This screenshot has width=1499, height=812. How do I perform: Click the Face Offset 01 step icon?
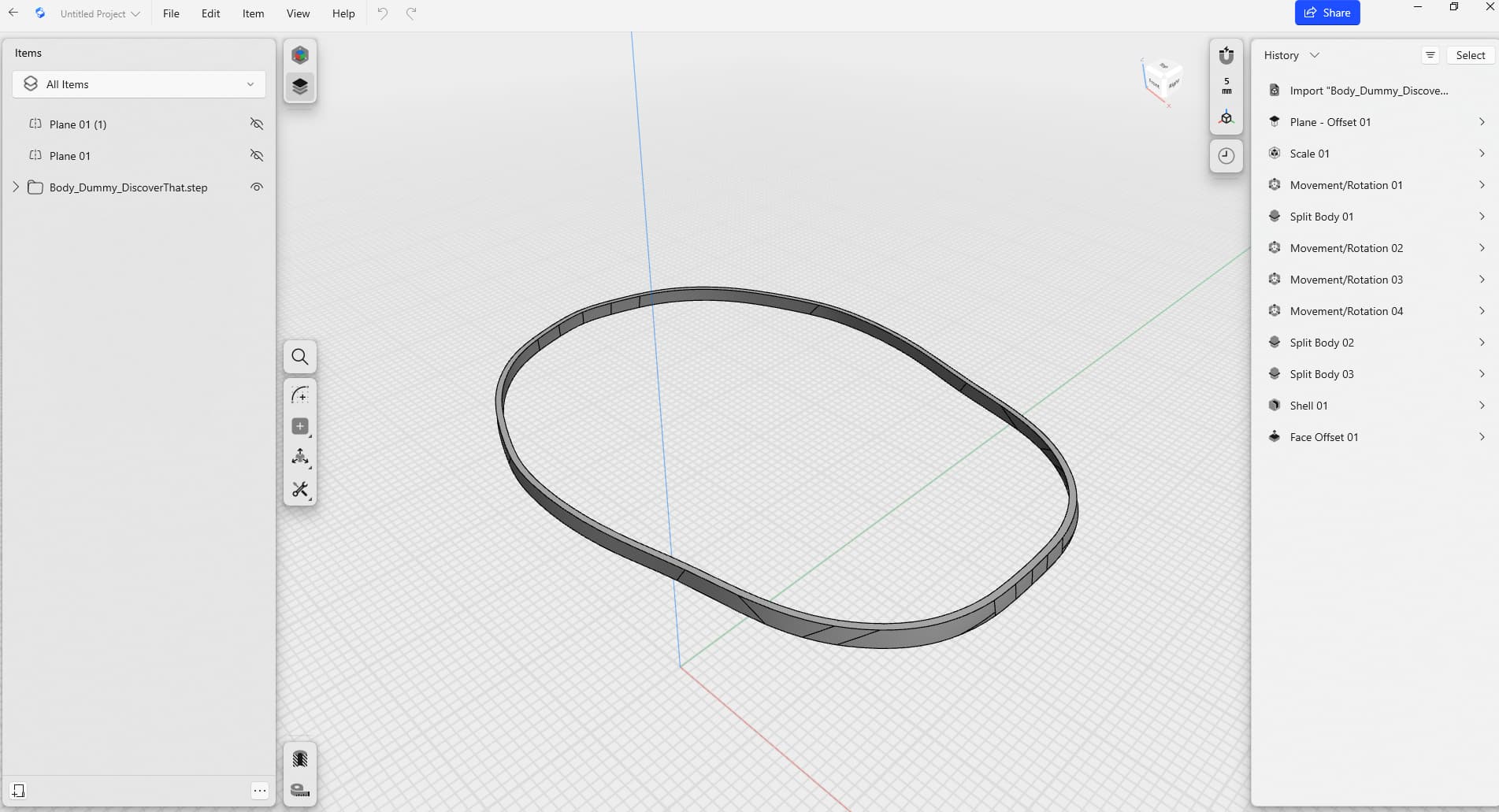click(1275, 436)
